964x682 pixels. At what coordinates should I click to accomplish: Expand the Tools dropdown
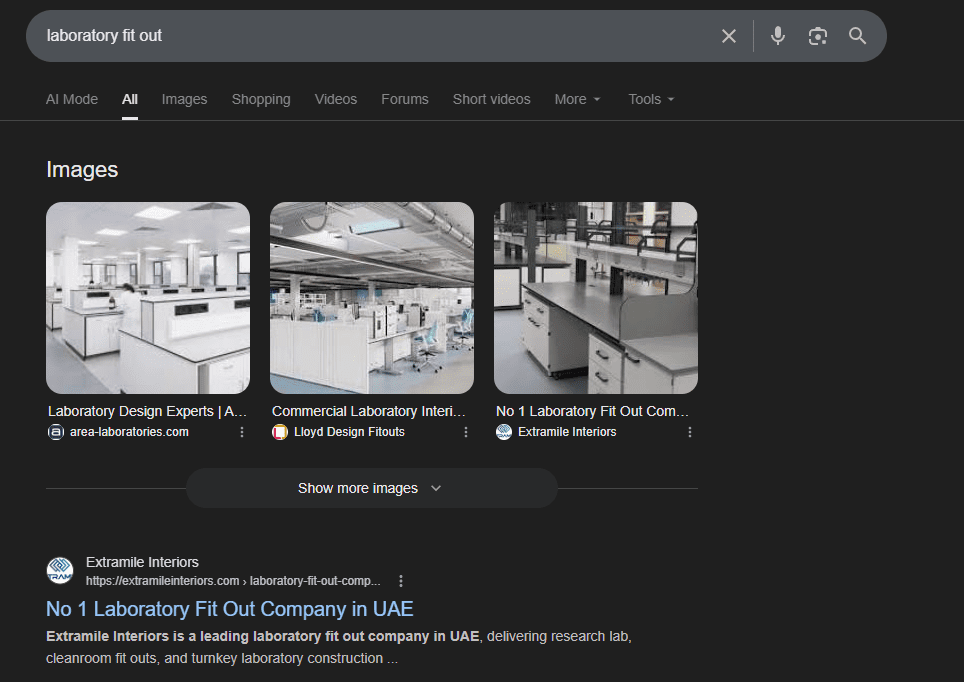(x=651, y=99)
